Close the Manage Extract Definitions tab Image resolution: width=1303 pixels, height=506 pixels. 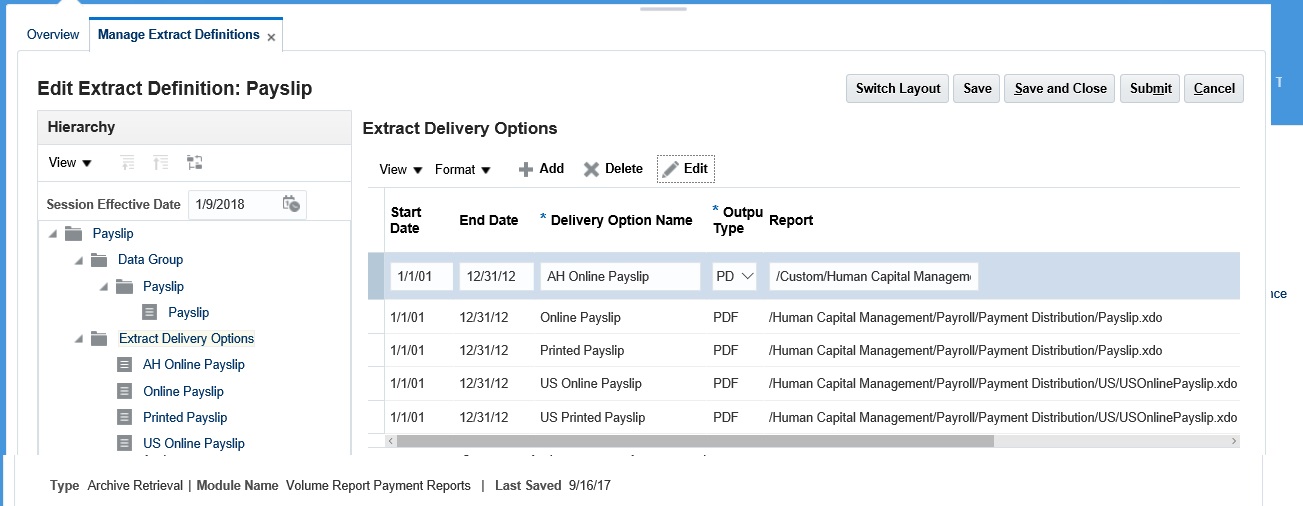(272, 37)
